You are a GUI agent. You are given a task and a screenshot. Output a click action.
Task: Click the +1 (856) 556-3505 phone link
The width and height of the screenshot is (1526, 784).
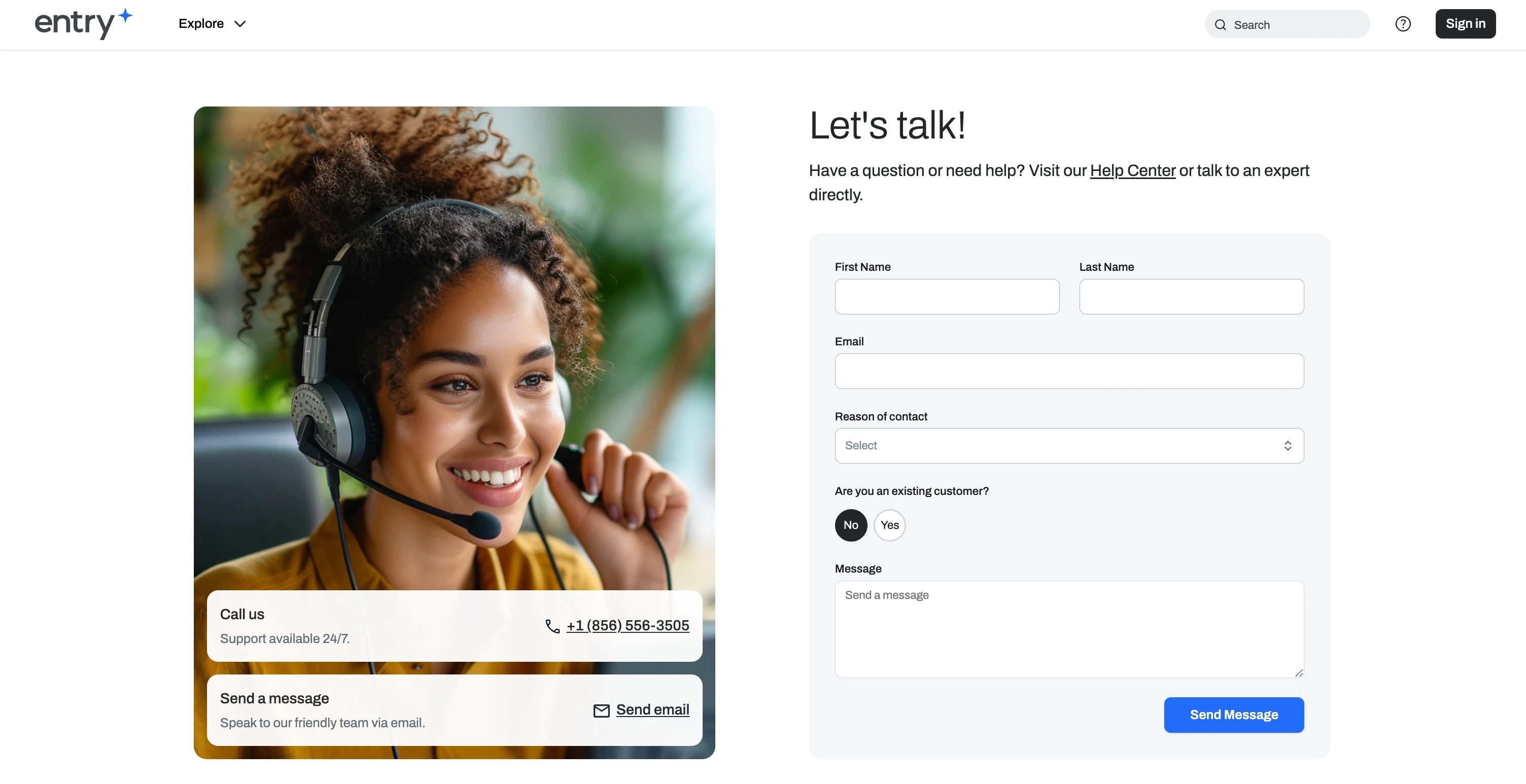(x=628, y=625)
